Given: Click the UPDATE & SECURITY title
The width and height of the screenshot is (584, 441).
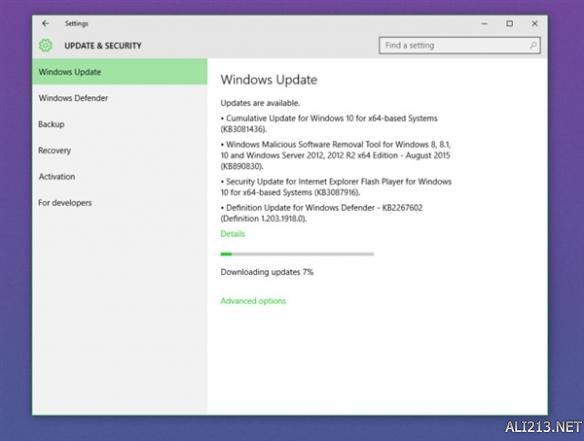Looking at the screenshot, I should (x=103, y=46).
